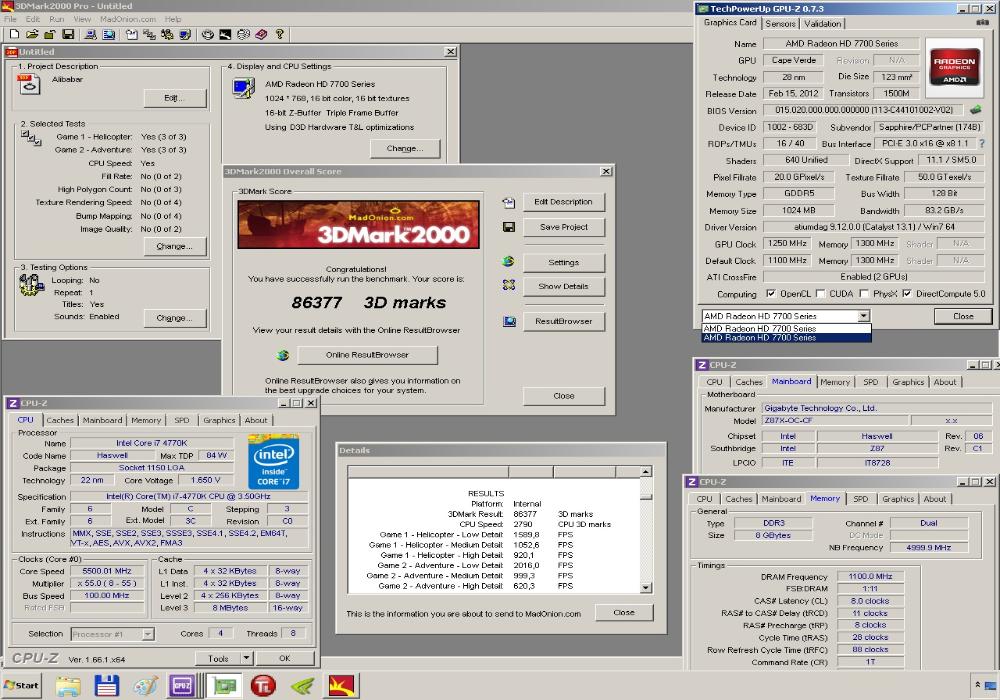Open the Caches tab in left CPU-Z window

point(60,420)
